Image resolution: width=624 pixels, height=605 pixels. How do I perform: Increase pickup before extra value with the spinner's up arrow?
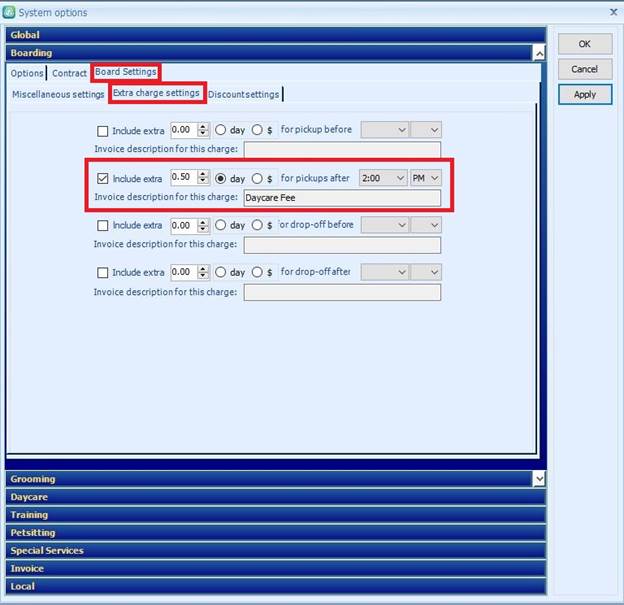[203, 127]
